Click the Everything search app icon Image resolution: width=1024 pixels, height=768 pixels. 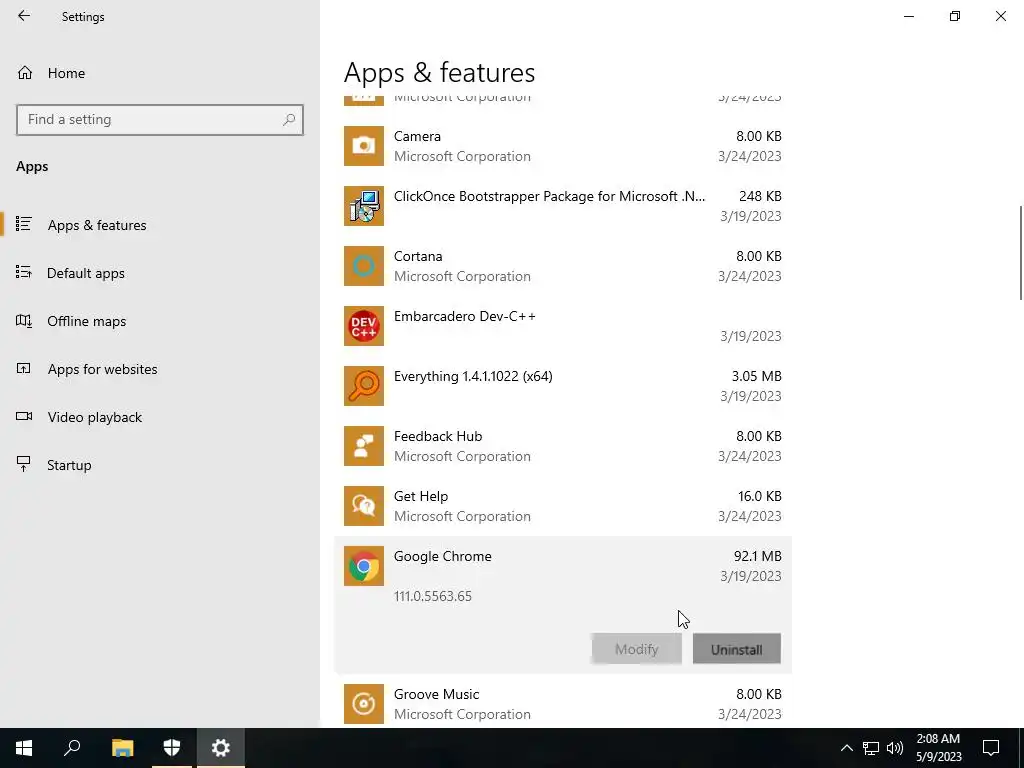[364, 386]
